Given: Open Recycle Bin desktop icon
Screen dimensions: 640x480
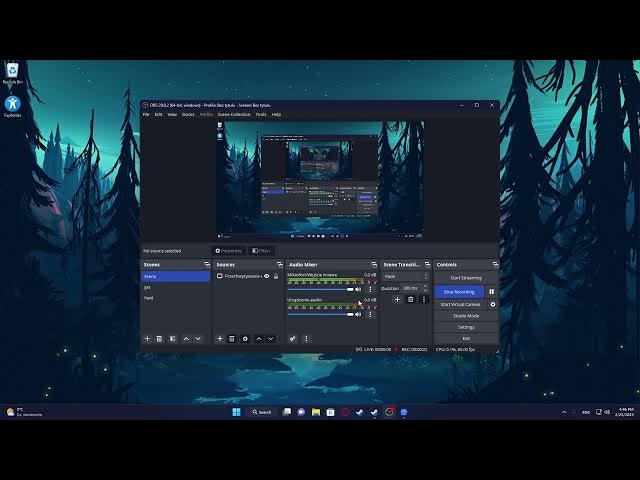Looking at the screenshot, I should (13, 73).
